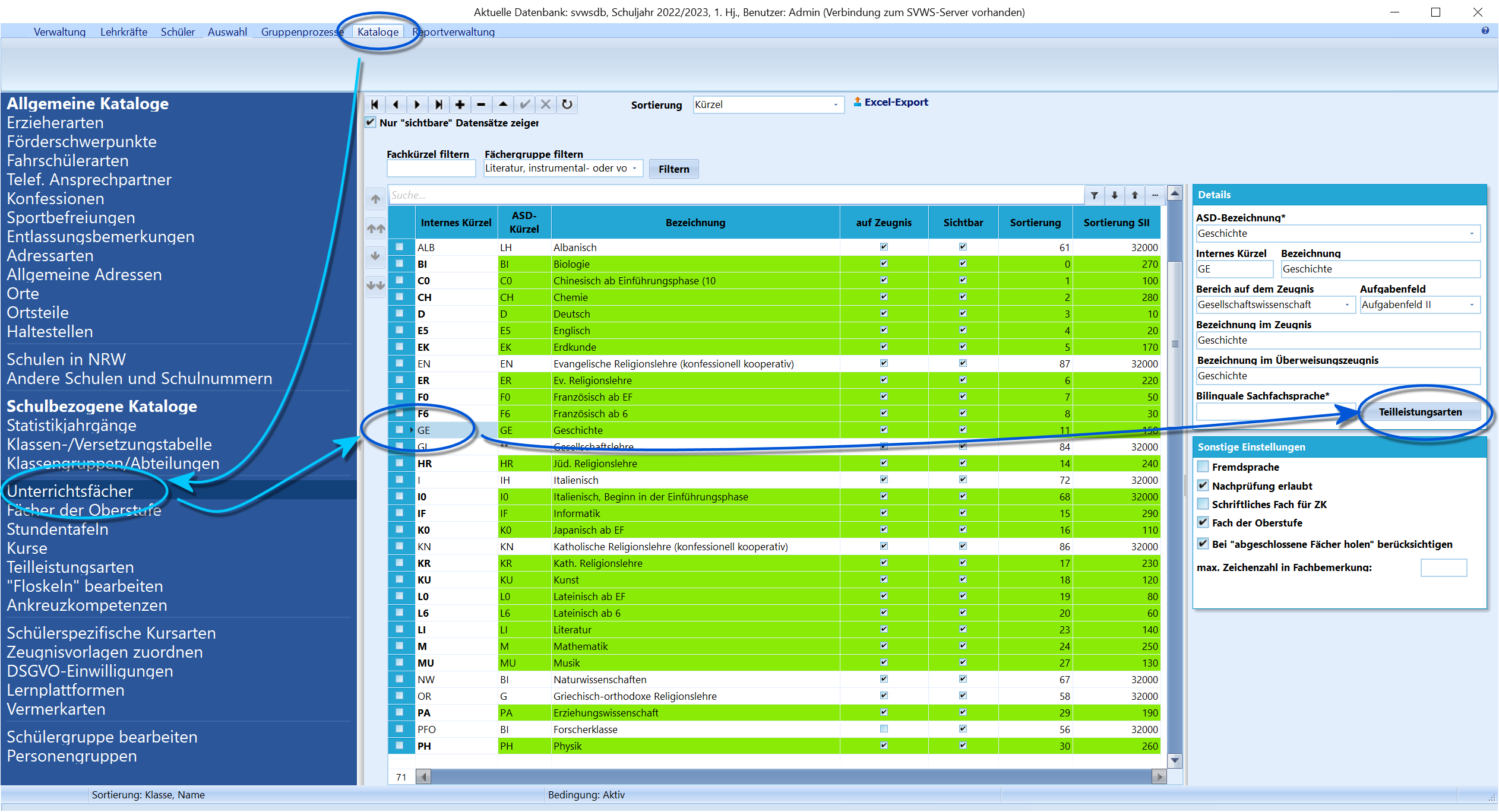This screenshot has width=1499, height=812.
Task: Click the Filtern button
Action: click(673, 169)
